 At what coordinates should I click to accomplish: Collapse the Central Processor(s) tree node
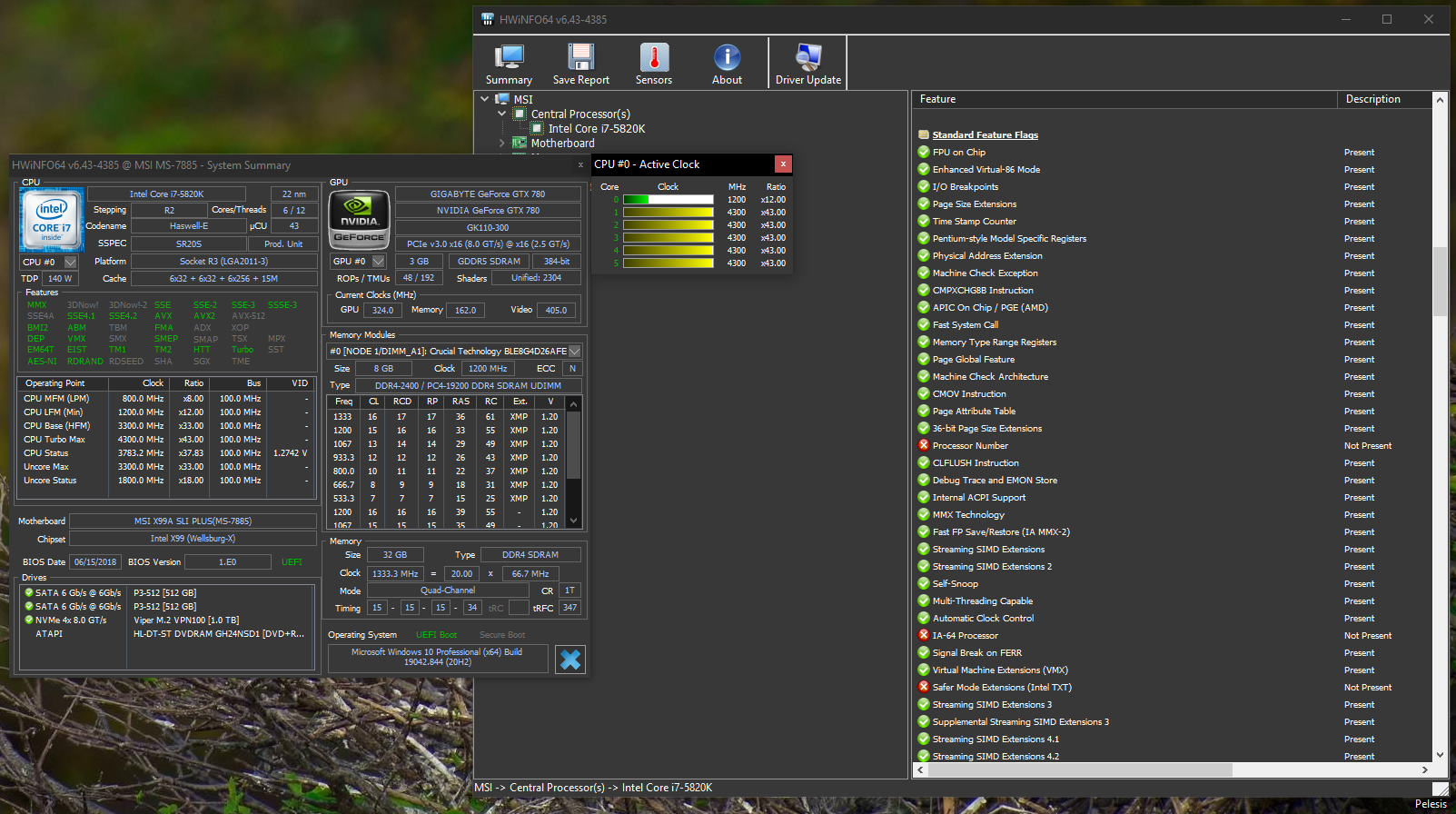502,114
